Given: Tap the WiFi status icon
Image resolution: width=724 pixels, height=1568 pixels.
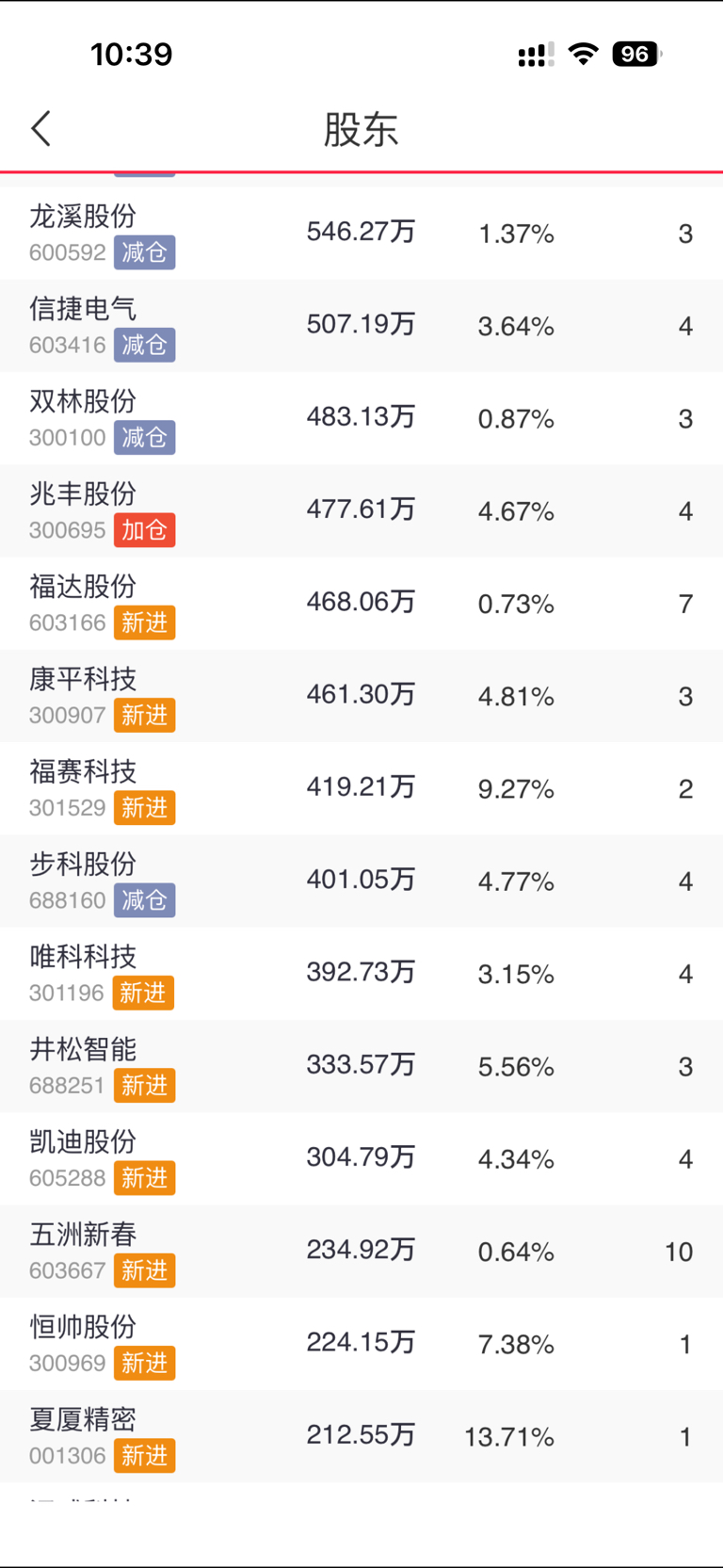Looking at the screenshot, I should [584, 54].
